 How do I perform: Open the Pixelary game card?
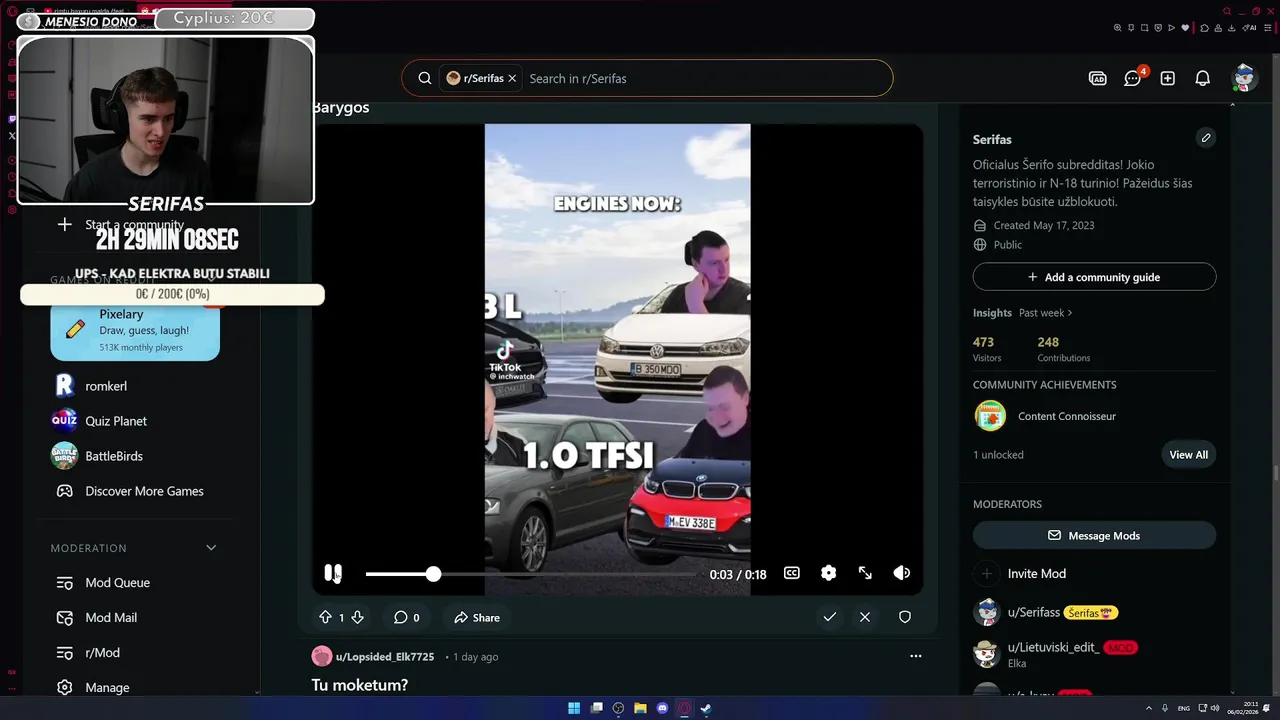point(135,331)
